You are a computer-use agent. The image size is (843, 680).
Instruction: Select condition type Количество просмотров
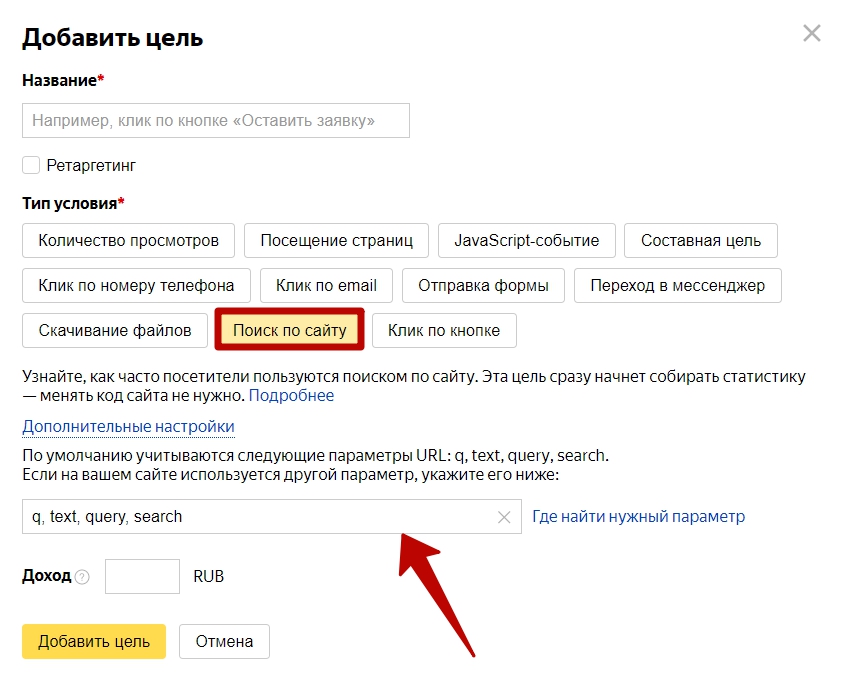tap(128, 240)
